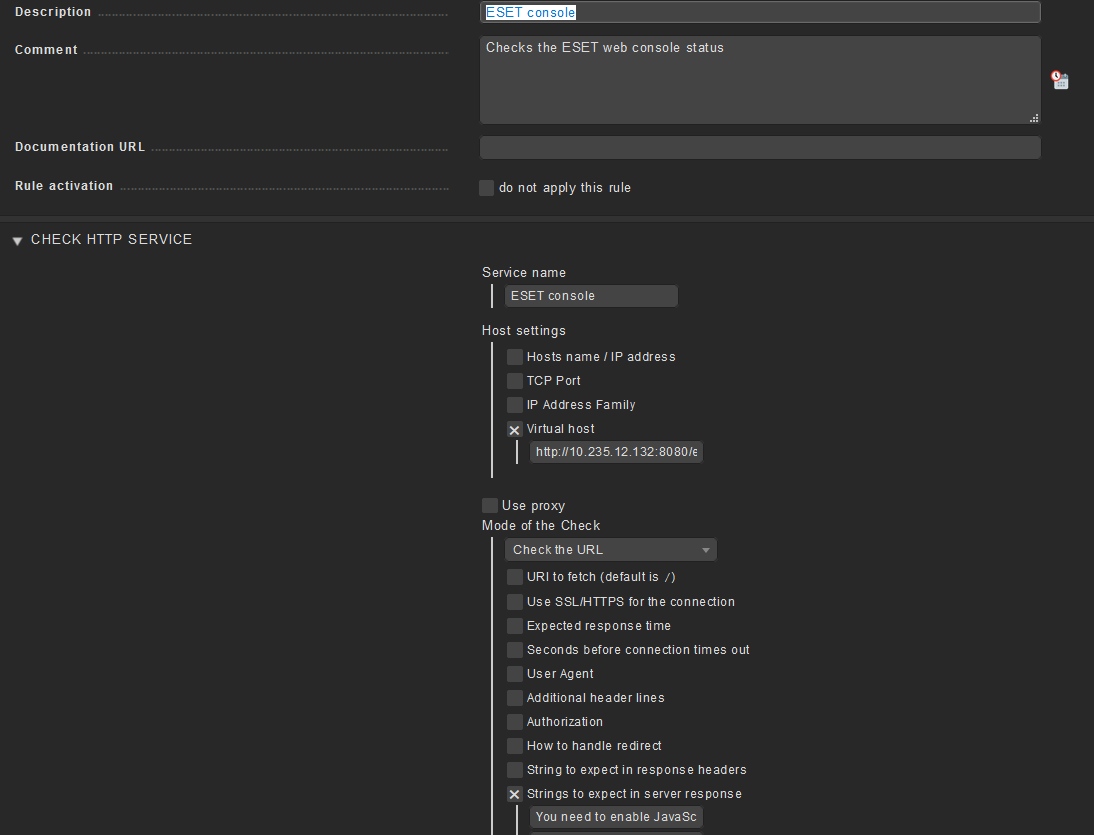Enable the Use proxy checkbox
Viewport: 1094px width, 835px height.
[490, 506]
